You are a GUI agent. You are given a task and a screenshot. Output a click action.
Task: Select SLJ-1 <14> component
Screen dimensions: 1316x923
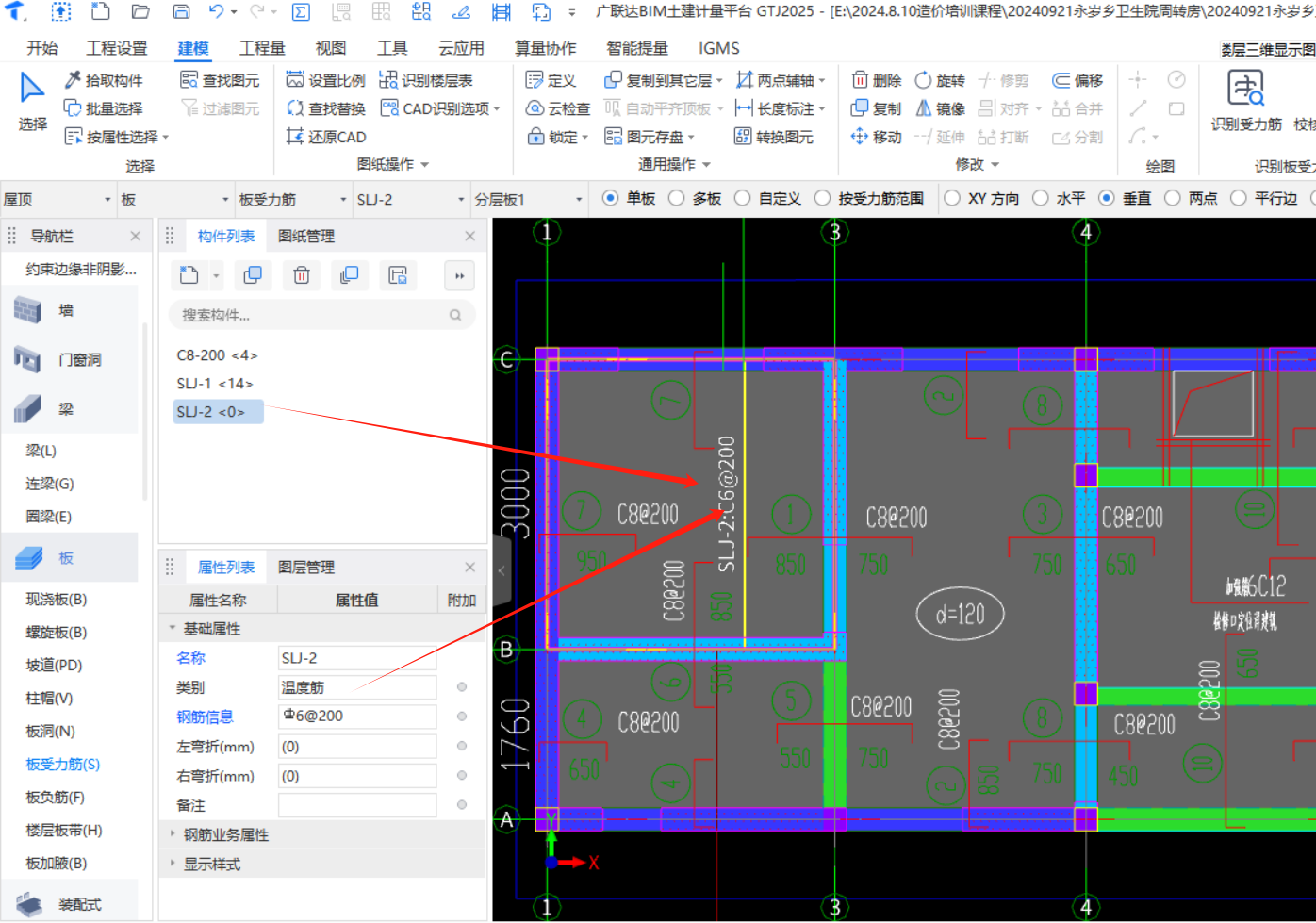coord(215,384)
